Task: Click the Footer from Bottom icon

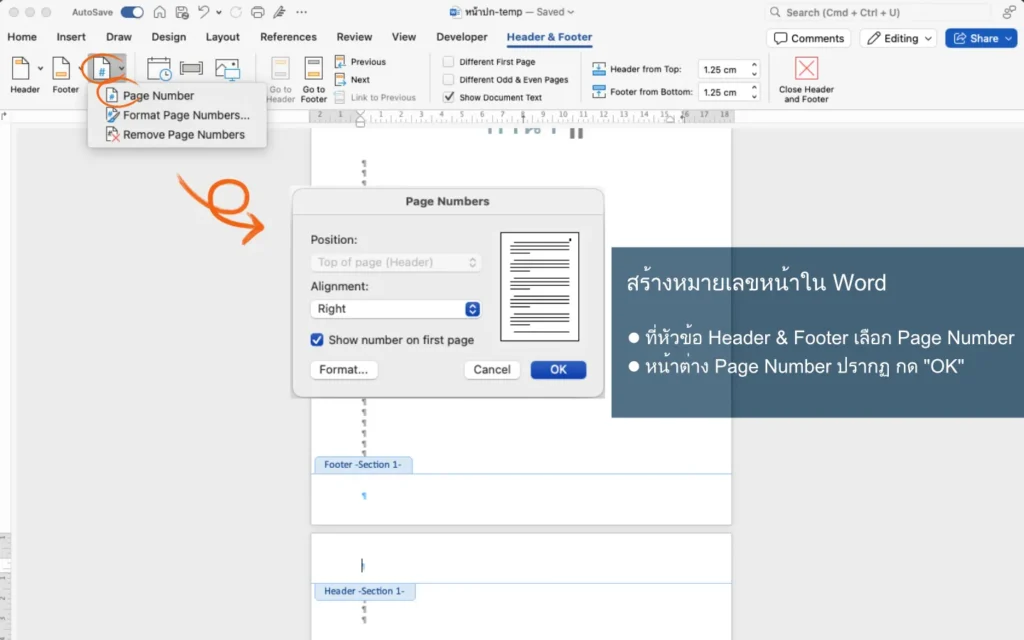Action: 599,91
